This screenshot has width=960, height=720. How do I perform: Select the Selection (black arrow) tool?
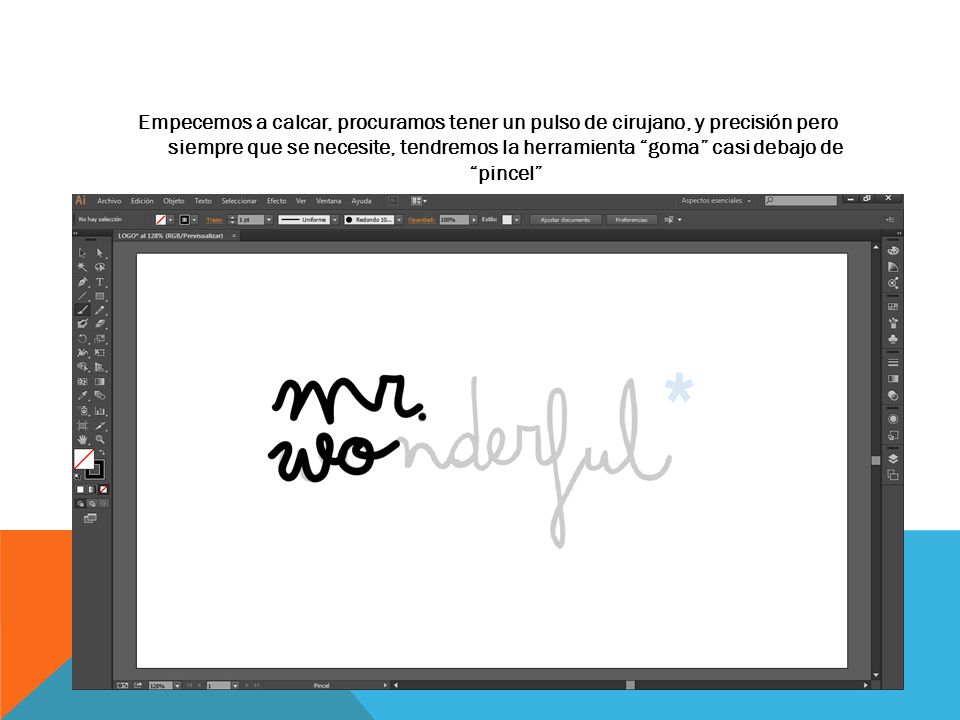[83, 253]
